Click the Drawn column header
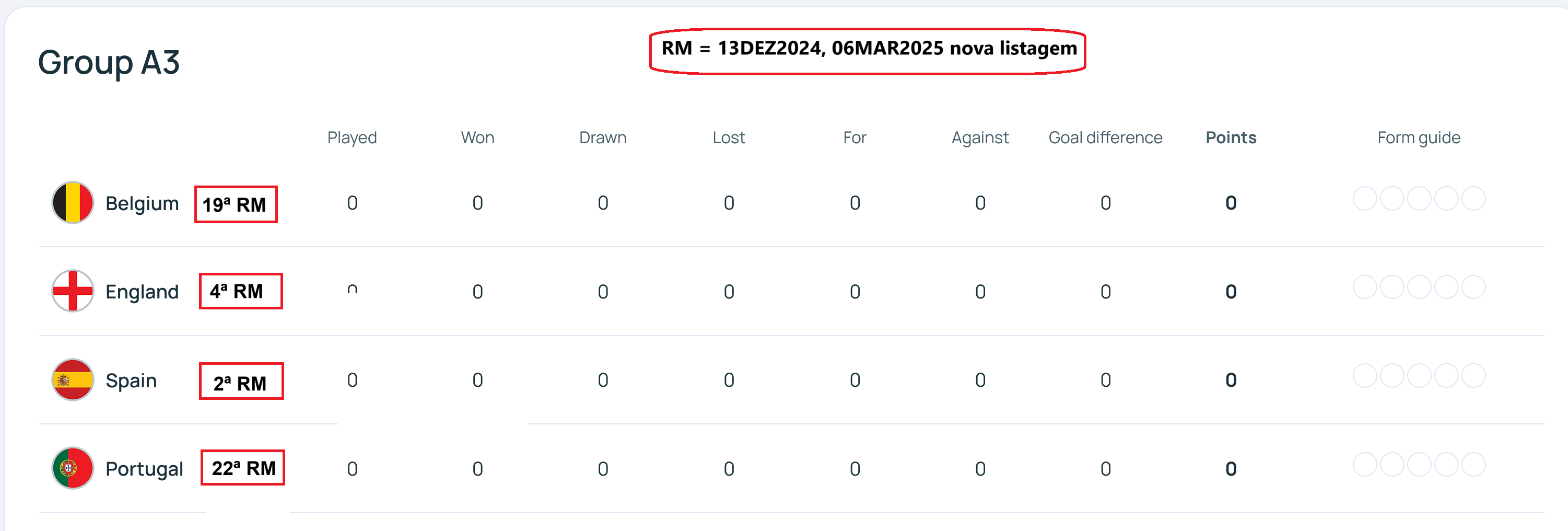 tap(603, 137)
